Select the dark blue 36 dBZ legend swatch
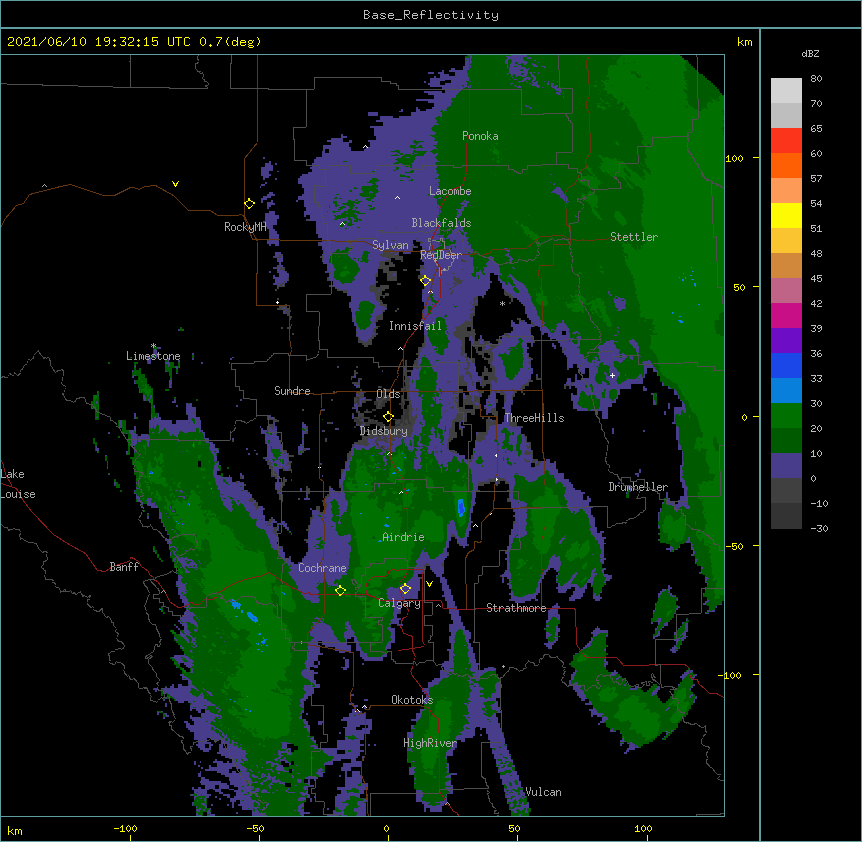 (786, 365)
